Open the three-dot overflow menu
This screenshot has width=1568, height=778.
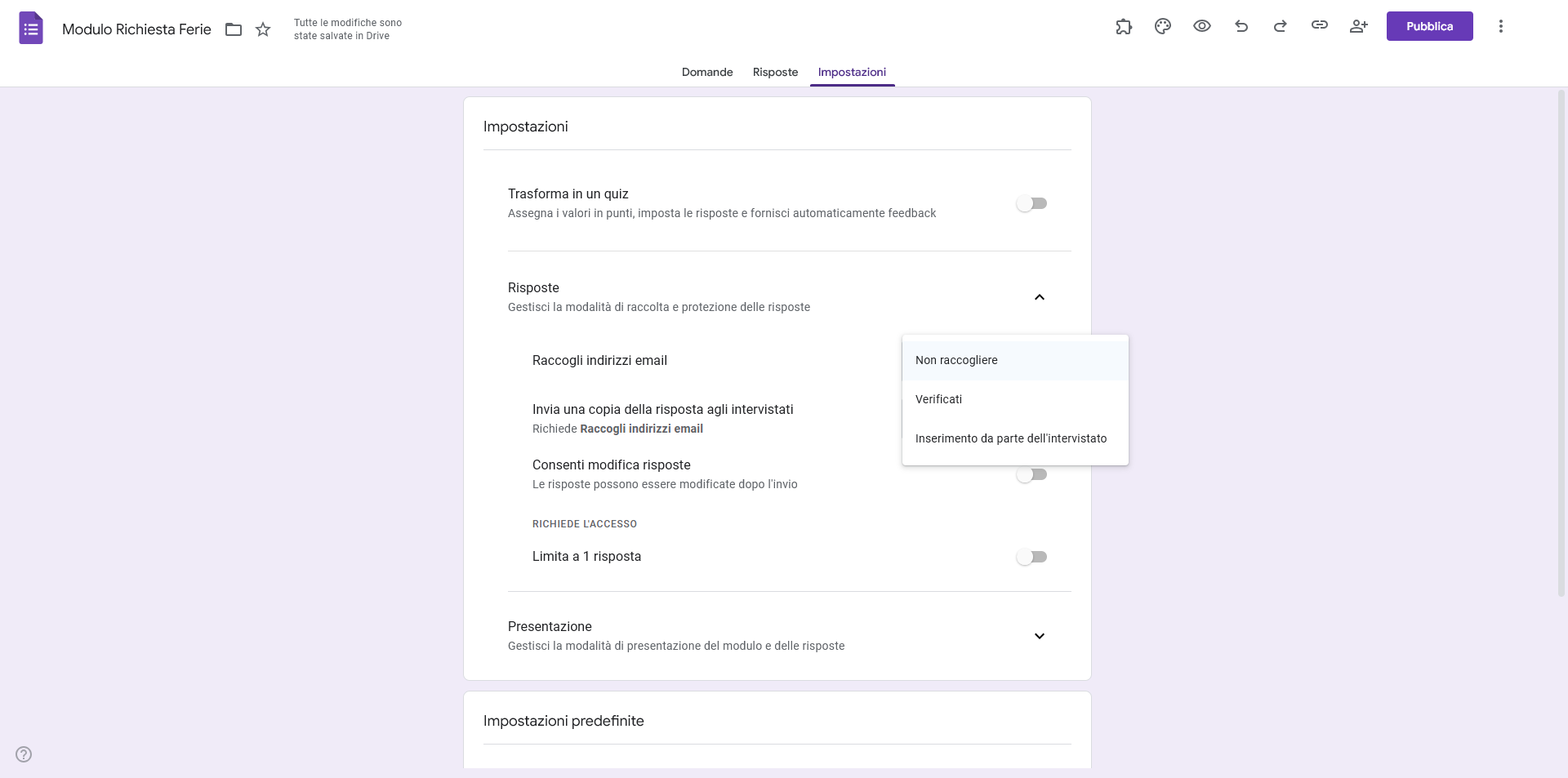point(1501,26)
